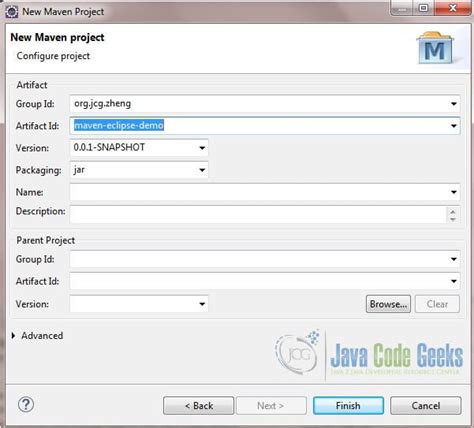Click the empty Name input field
474x428 pixels.
[265, 192]
